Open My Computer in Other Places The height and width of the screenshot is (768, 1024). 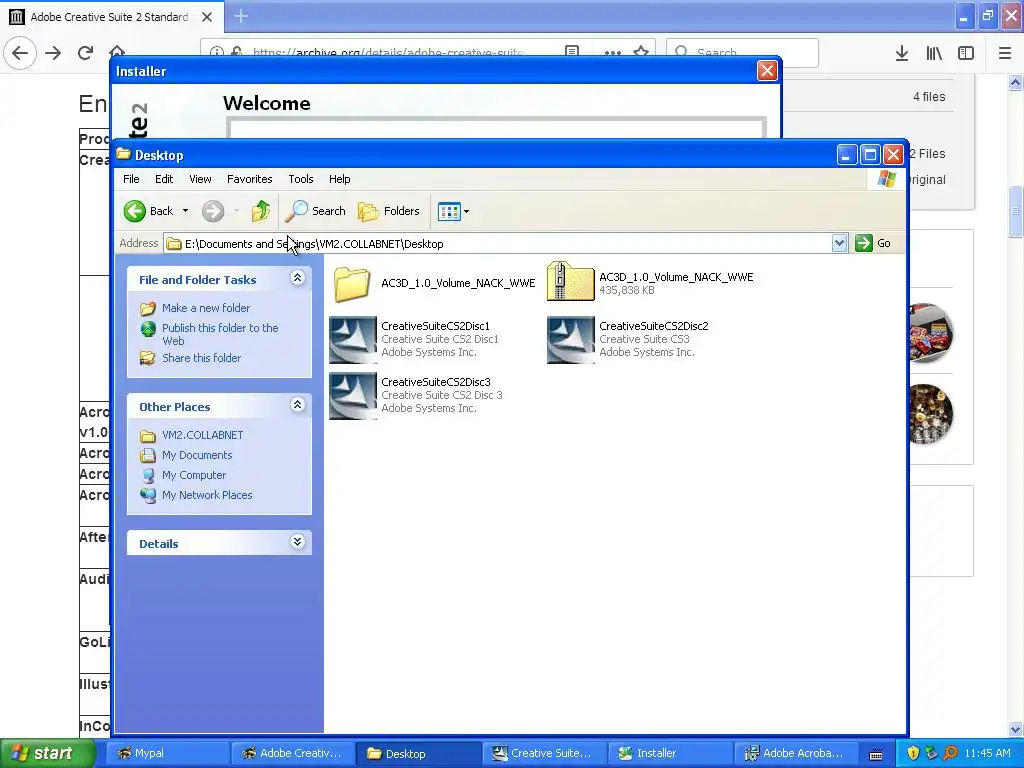(194, 475)
